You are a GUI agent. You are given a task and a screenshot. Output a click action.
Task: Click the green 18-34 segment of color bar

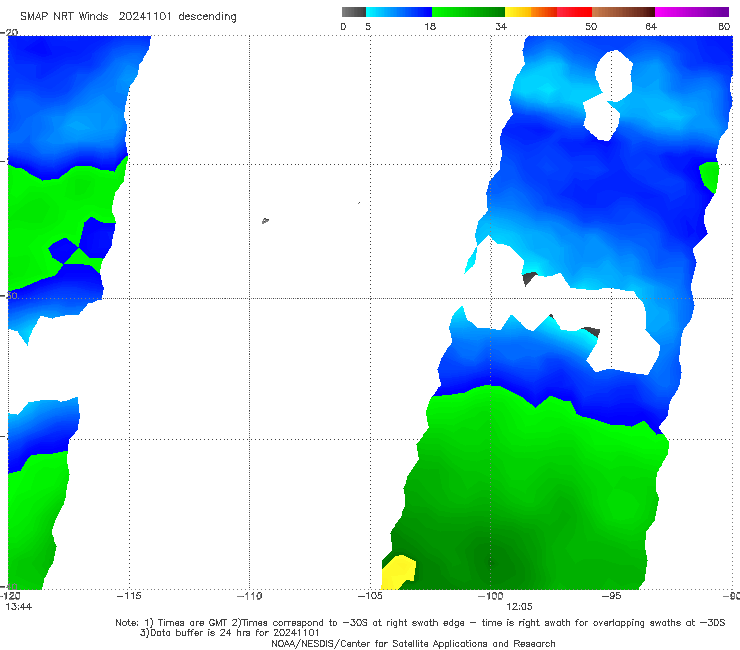coord(468,12)
